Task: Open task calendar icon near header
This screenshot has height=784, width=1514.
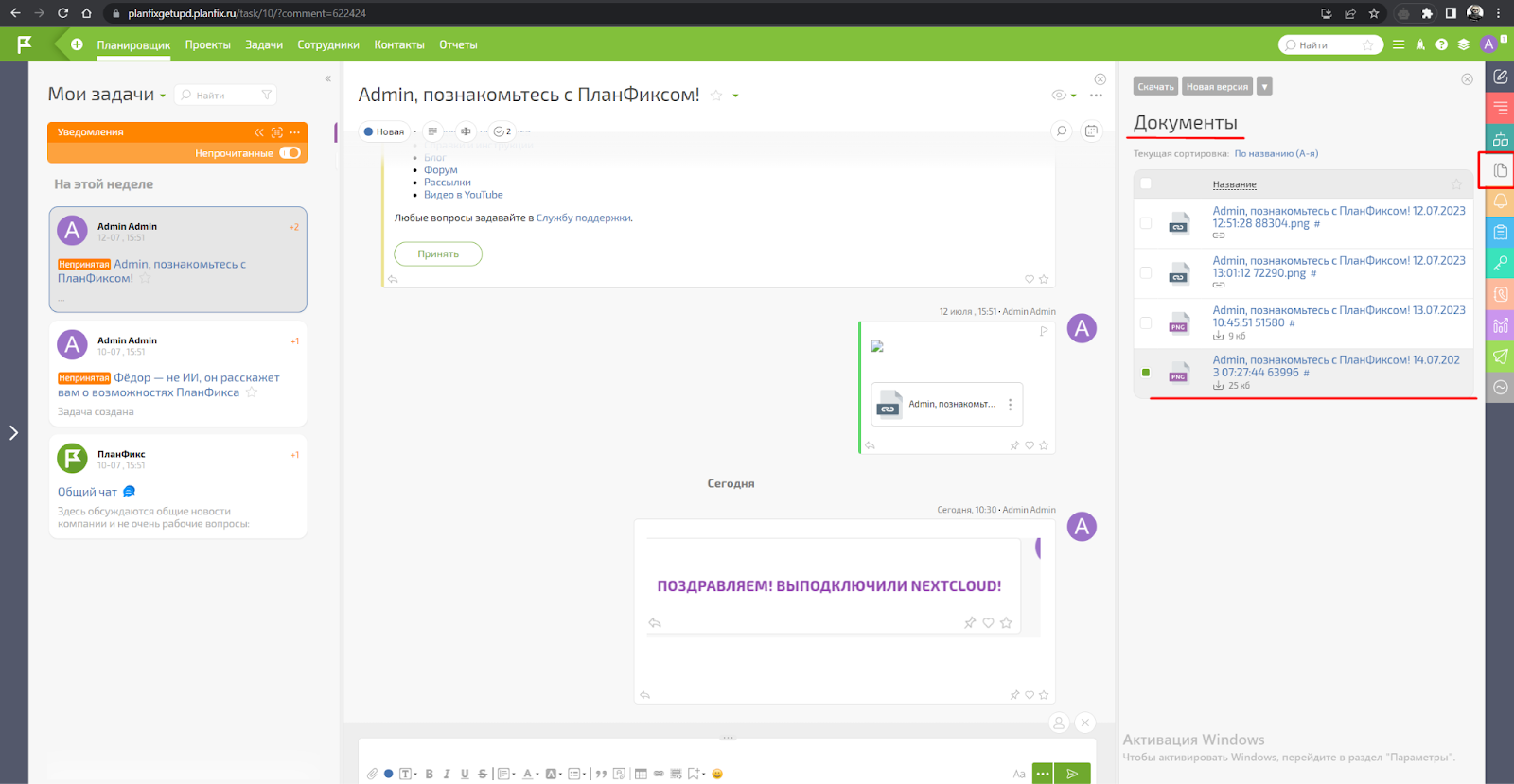Action: click(1091, 131)
